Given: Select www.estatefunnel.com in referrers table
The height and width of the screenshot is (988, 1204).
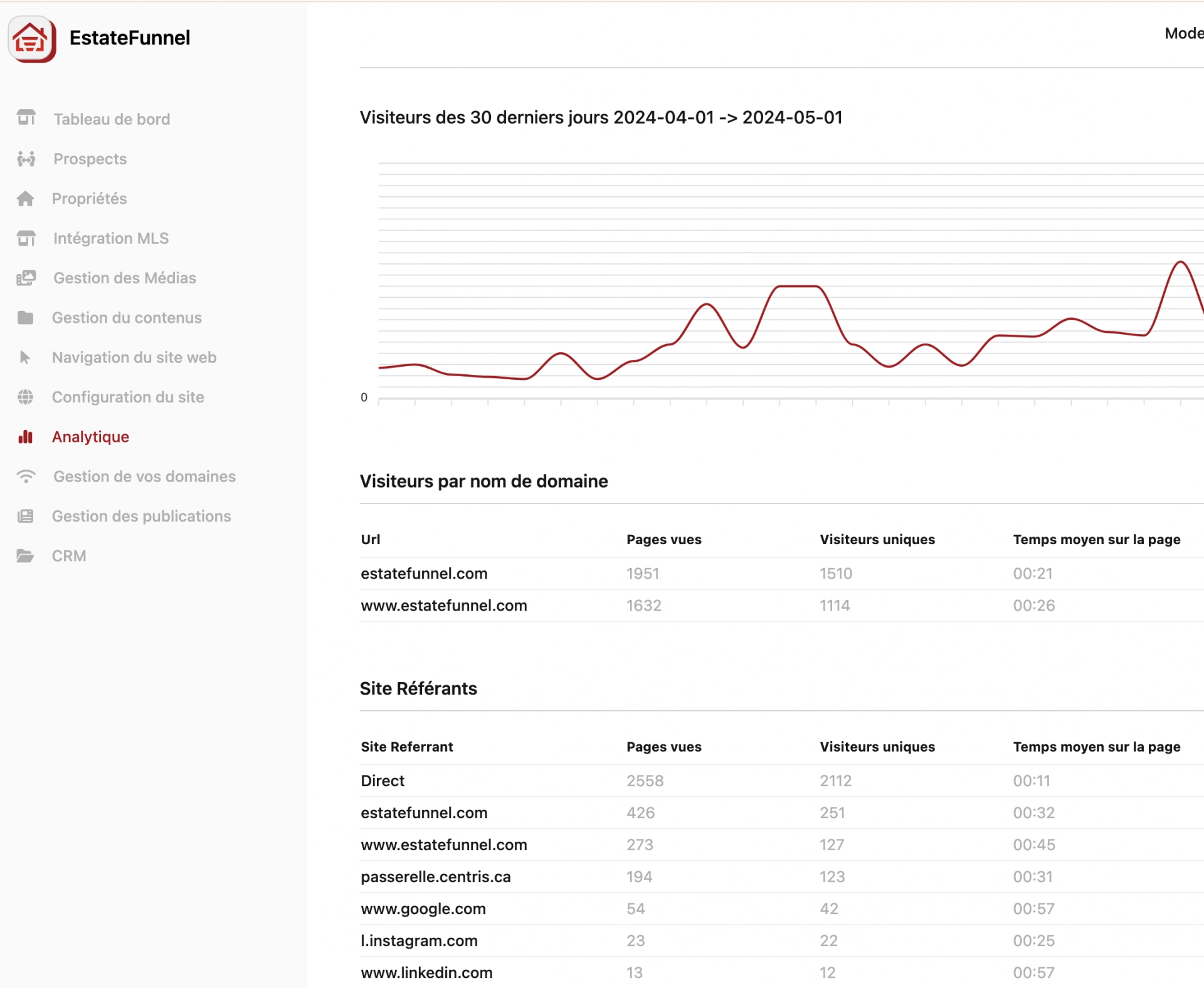Looking at the screenshot, I should 444,844.
